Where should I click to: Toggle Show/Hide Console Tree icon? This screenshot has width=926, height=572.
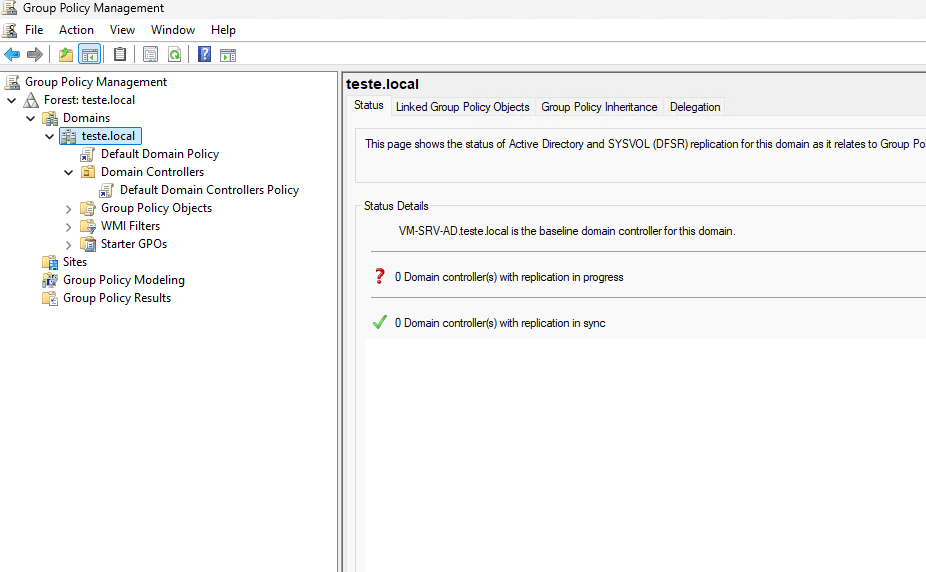90,55
